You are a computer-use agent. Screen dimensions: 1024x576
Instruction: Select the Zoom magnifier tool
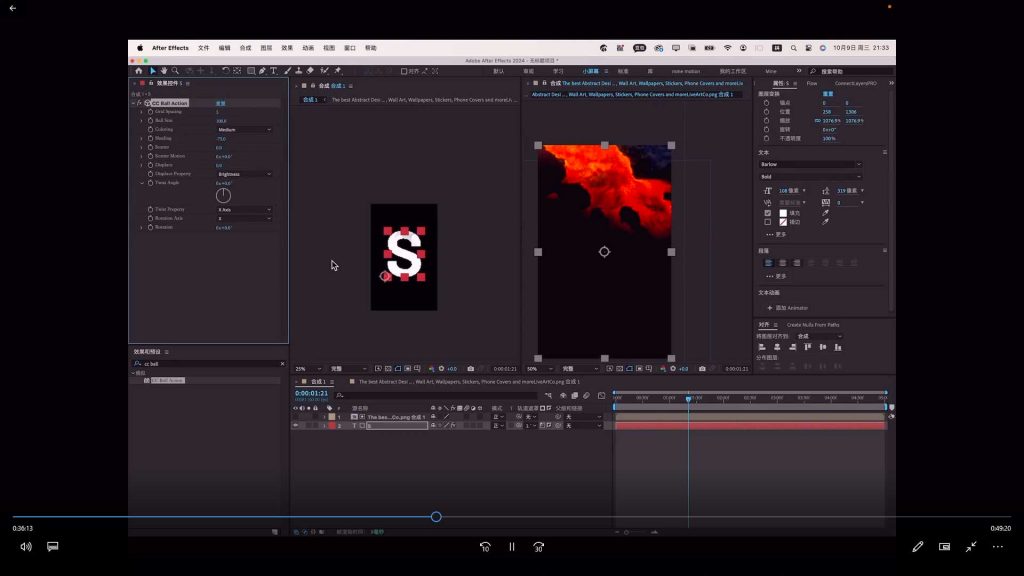point(175,71)
